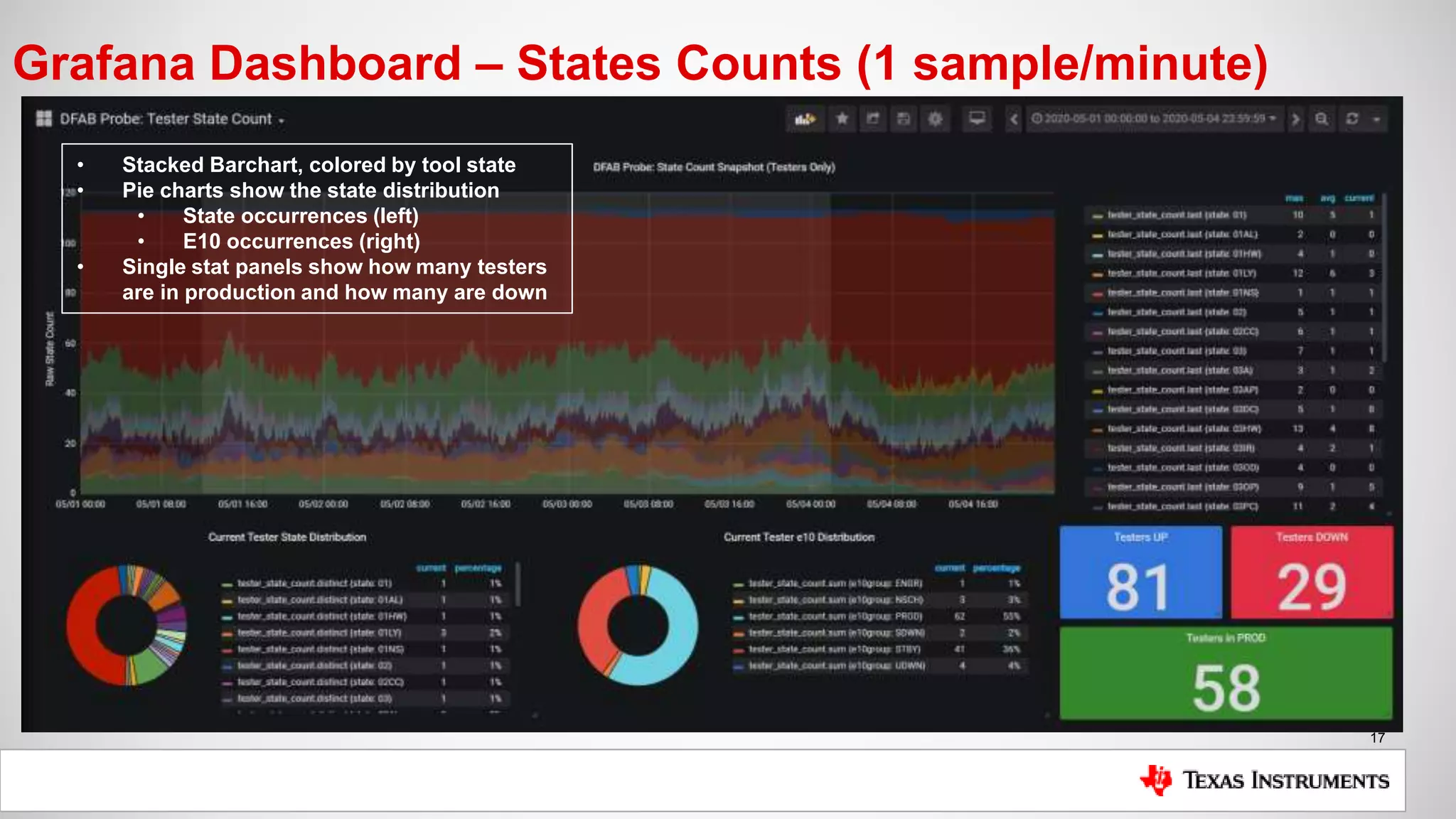This screenshot has width=1456, height=819.
Task: Click the Grafana dashboards grid icon
Action: [x=44, y=119]
